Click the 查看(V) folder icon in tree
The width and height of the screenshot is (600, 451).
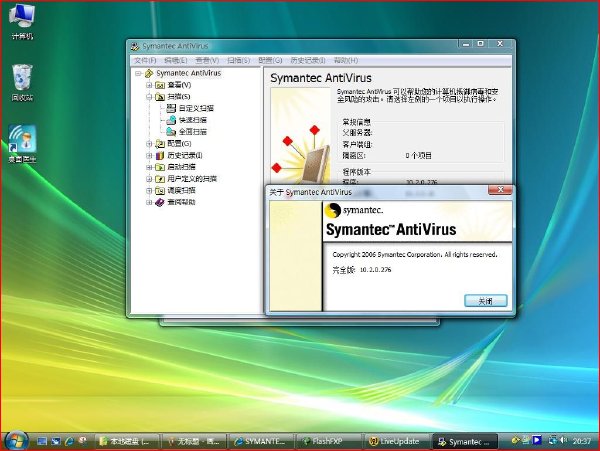coord(160,85)
